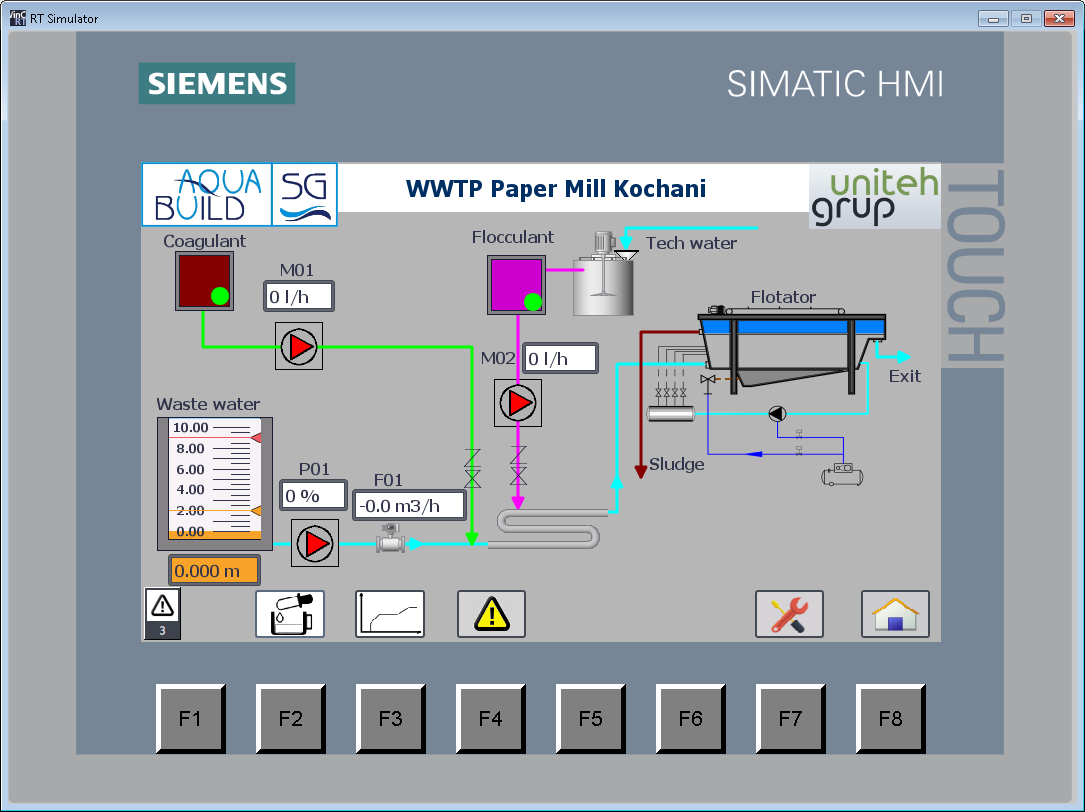Click the Exit label
The width and height of the screenshot is (1085, 812).
(x=904, y=376)
